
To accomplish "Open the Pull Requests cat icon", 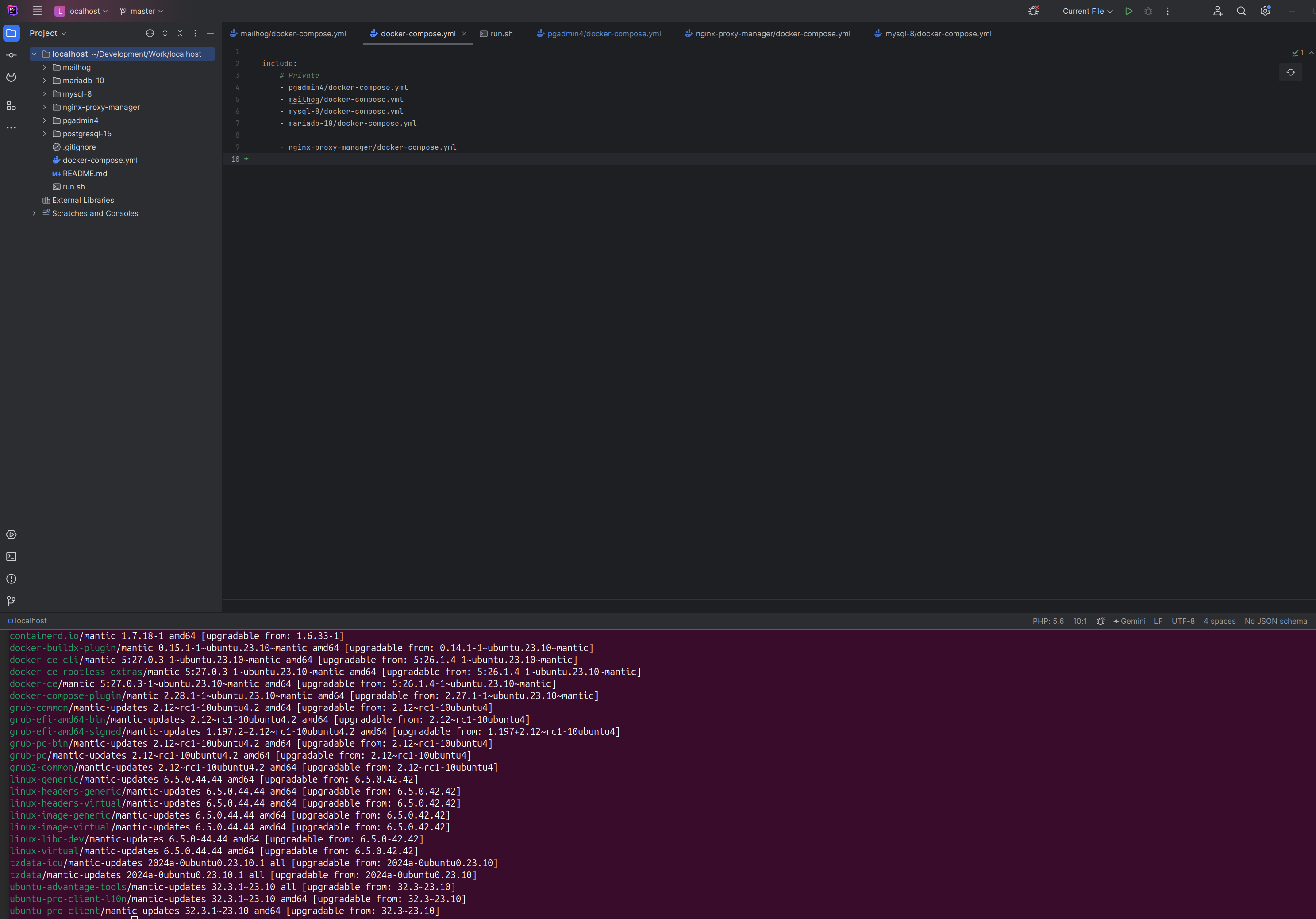I will pos(12,77).
